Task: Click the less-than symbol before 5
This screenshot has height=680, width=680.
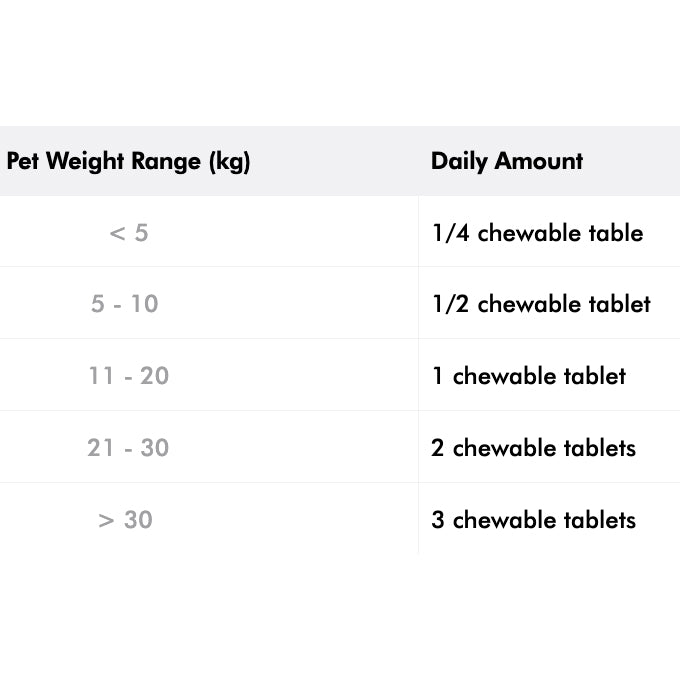Action: pyautogui.click(x=116, y=234)
